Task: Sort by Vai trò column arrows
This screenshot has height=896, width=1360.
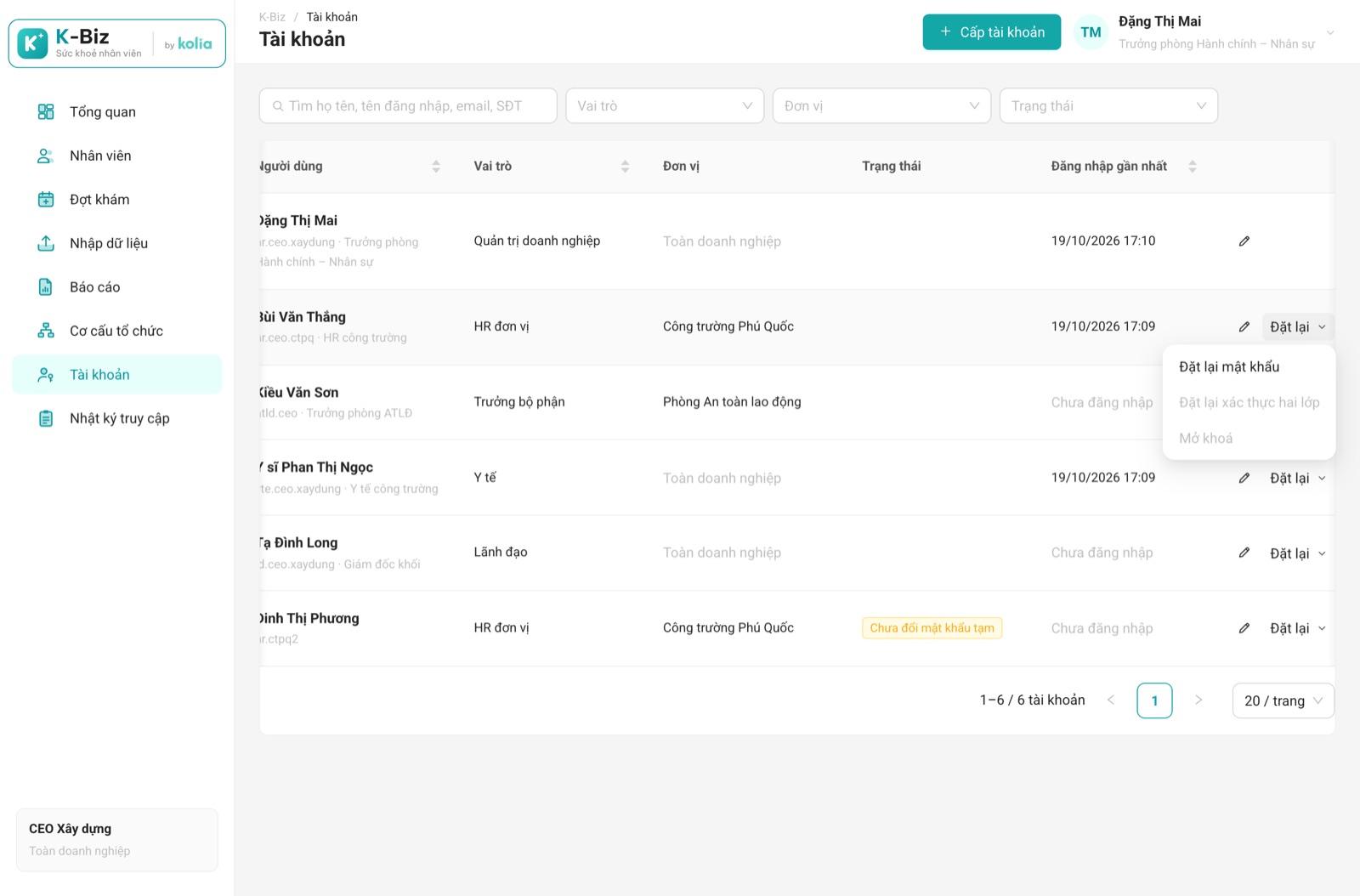Action: (625, 167)
